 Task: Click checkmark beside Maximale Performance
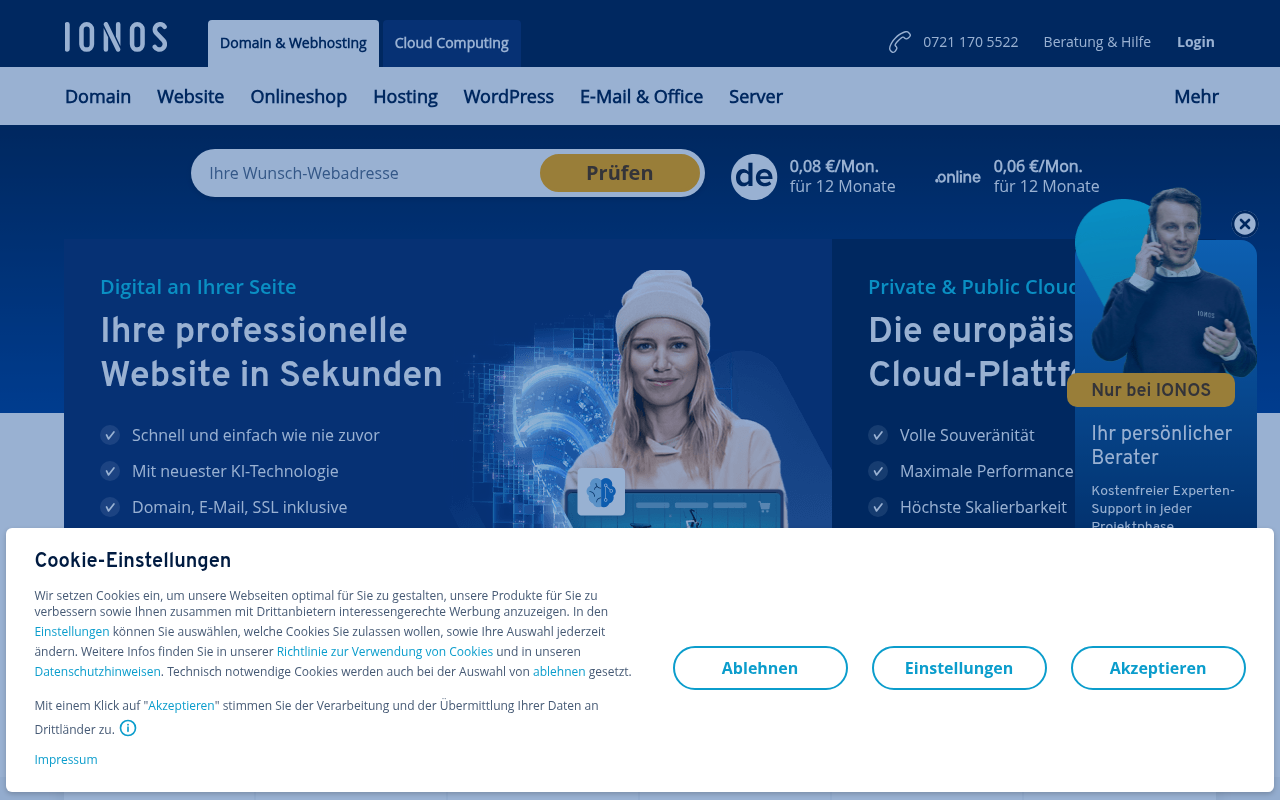(x=878, y=471)
